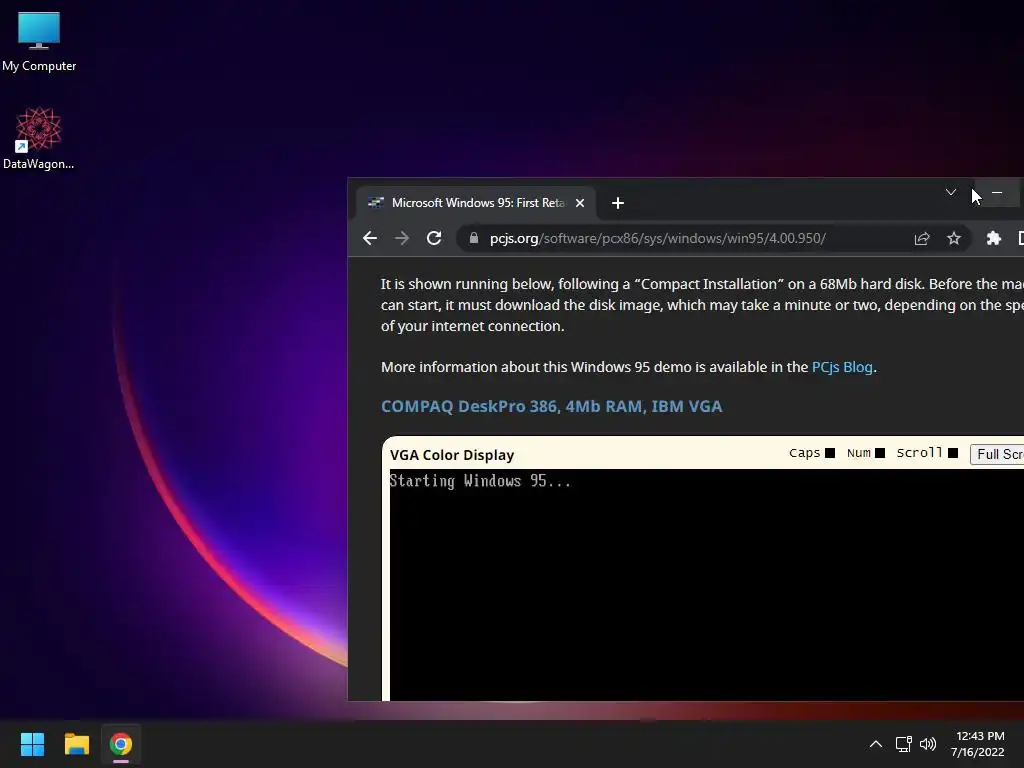Open COMPAQ DeskPro 386 heading link
Image resolution: width=1024 pixels, height=768 pixels.
tap(551, 406)
